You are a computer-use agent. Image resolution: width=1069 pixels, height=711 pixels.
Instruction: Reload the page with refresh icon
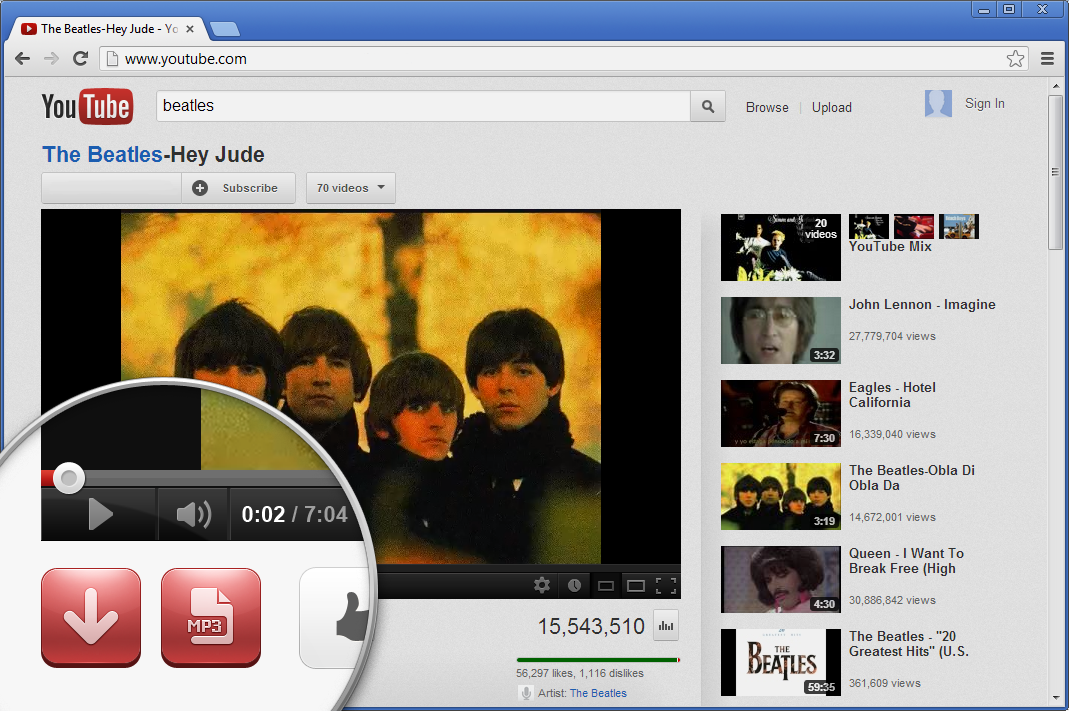80,59
